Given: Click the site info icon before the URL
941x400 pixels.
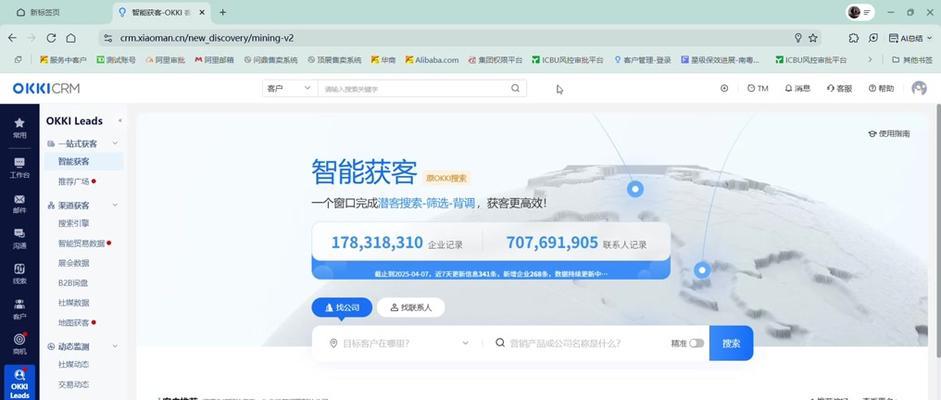Looking at the screenshot, I should tap(108, 38).
